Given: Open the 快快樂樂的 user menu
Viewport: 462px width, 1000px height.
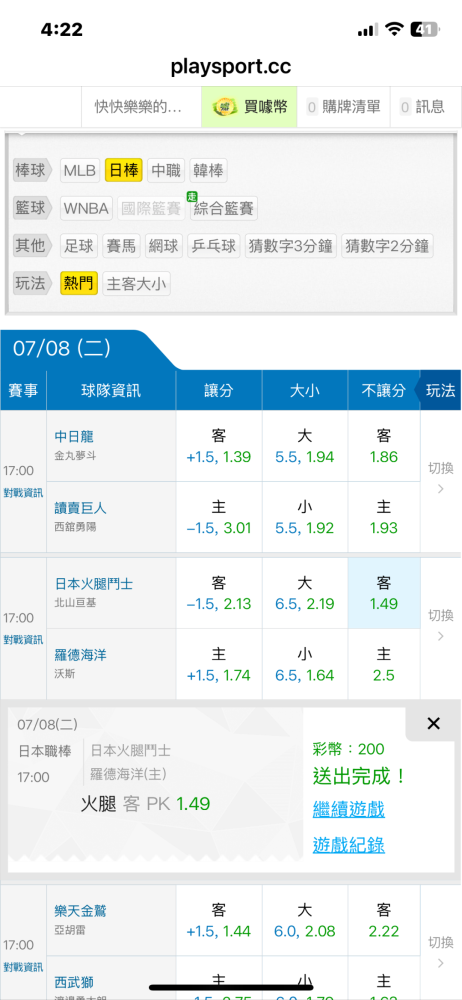Looking at the screenshot, I should [x=138, y=107].
